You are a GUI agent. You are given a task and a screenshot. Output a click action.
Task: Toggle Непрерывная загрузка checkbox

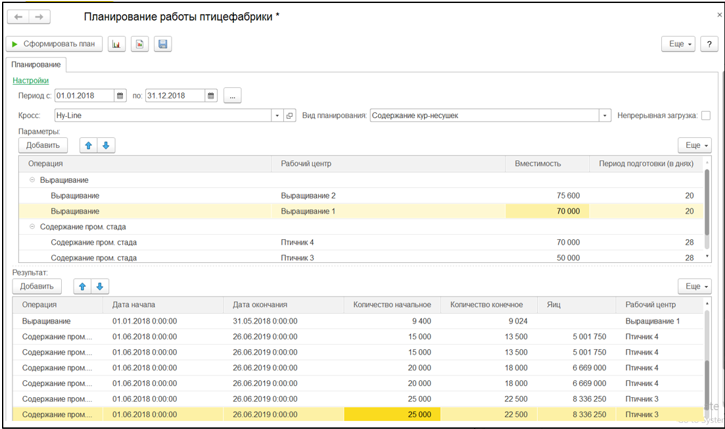[706, 116]
